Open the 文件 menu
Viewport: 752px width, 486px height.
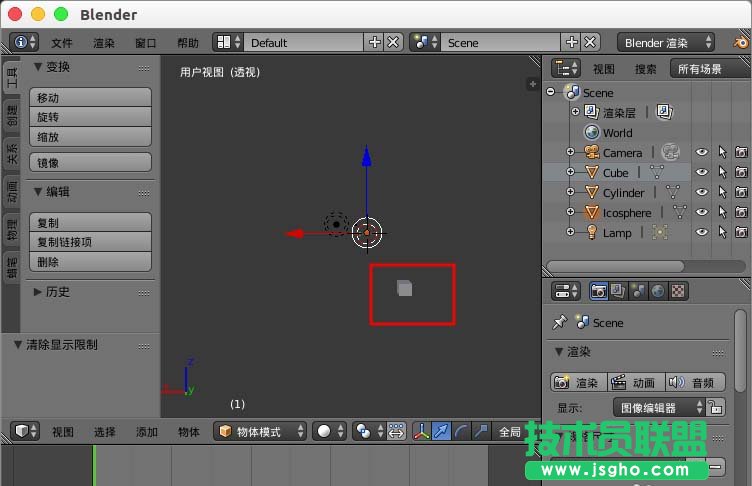pos(62,43)
